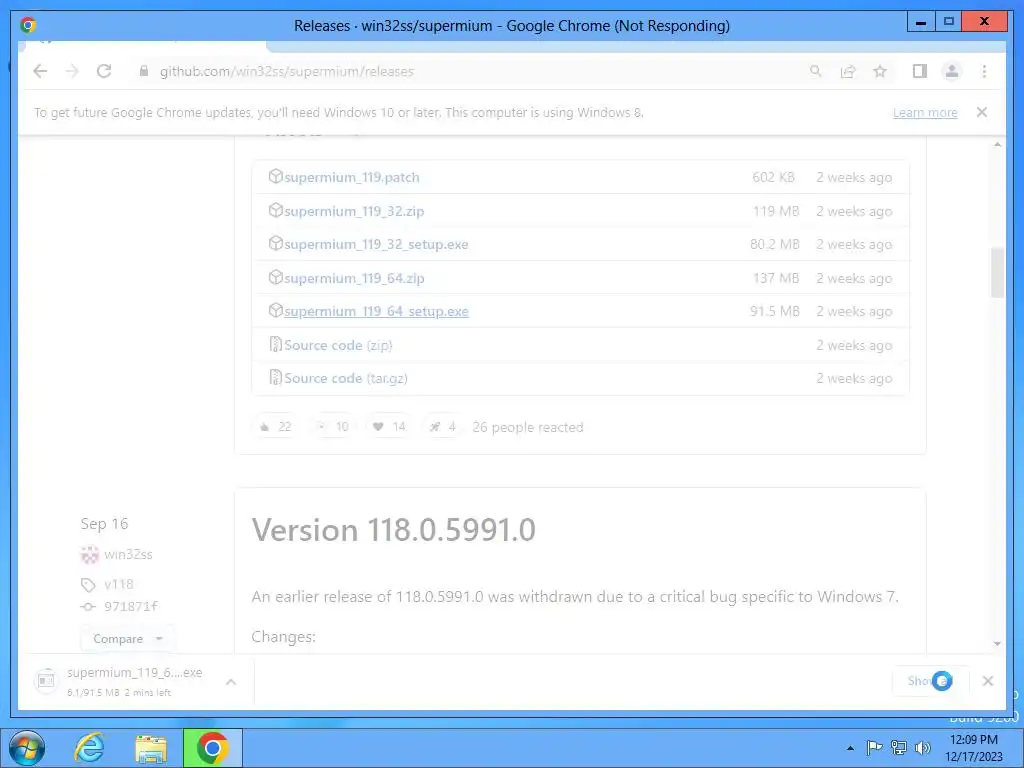Download supermium_119_32_setup.exe

(x=376, y=244)
